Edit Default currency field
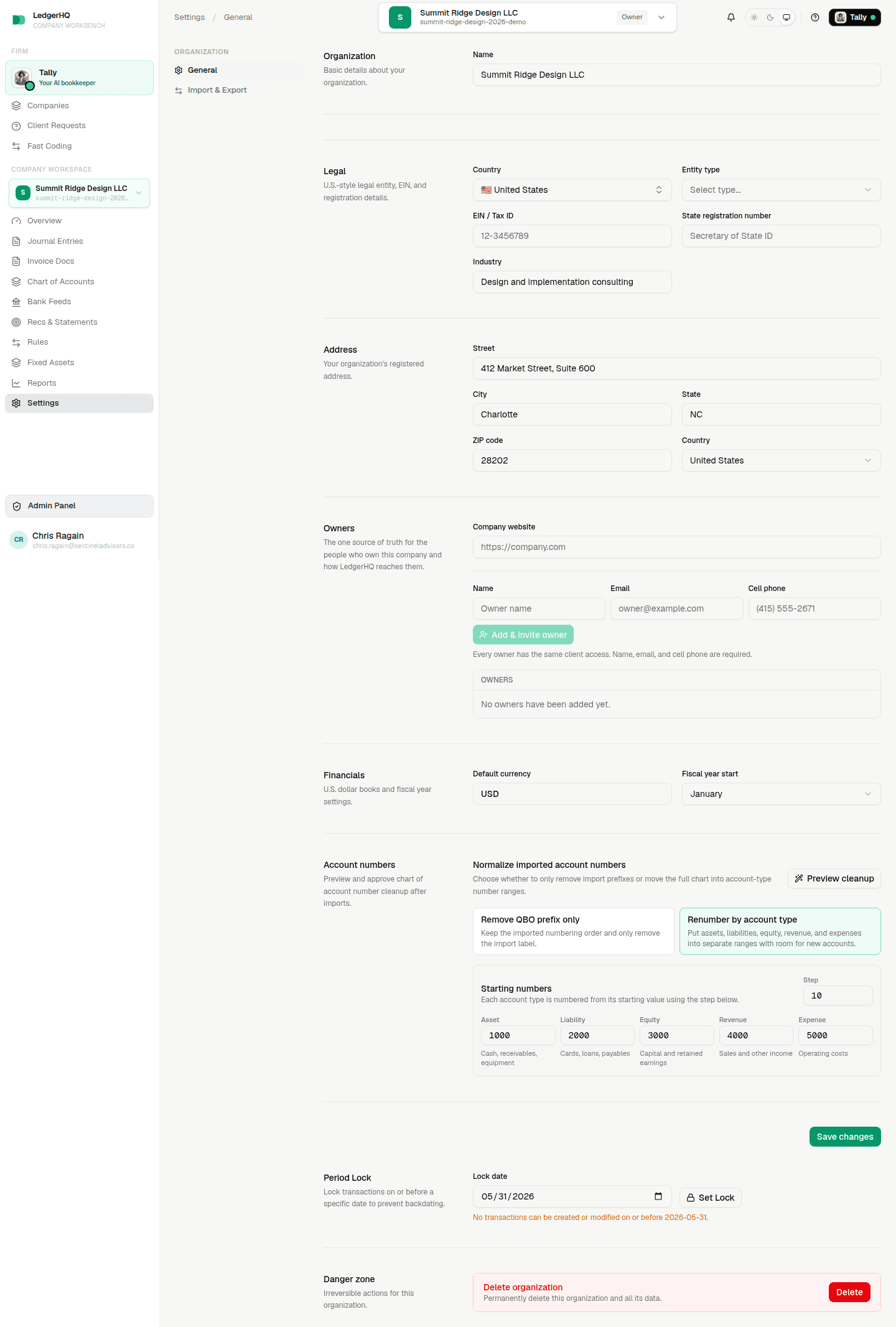The image size is (896, 1327). coord(572,794)
